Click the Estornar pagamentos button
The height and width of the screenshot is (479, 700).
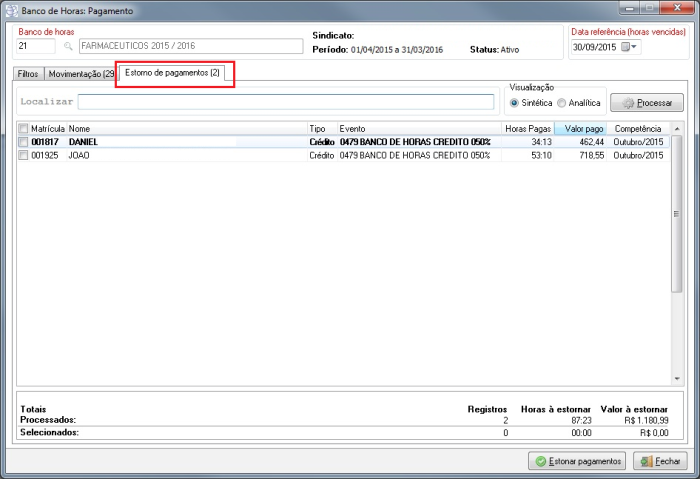point(577,461)
